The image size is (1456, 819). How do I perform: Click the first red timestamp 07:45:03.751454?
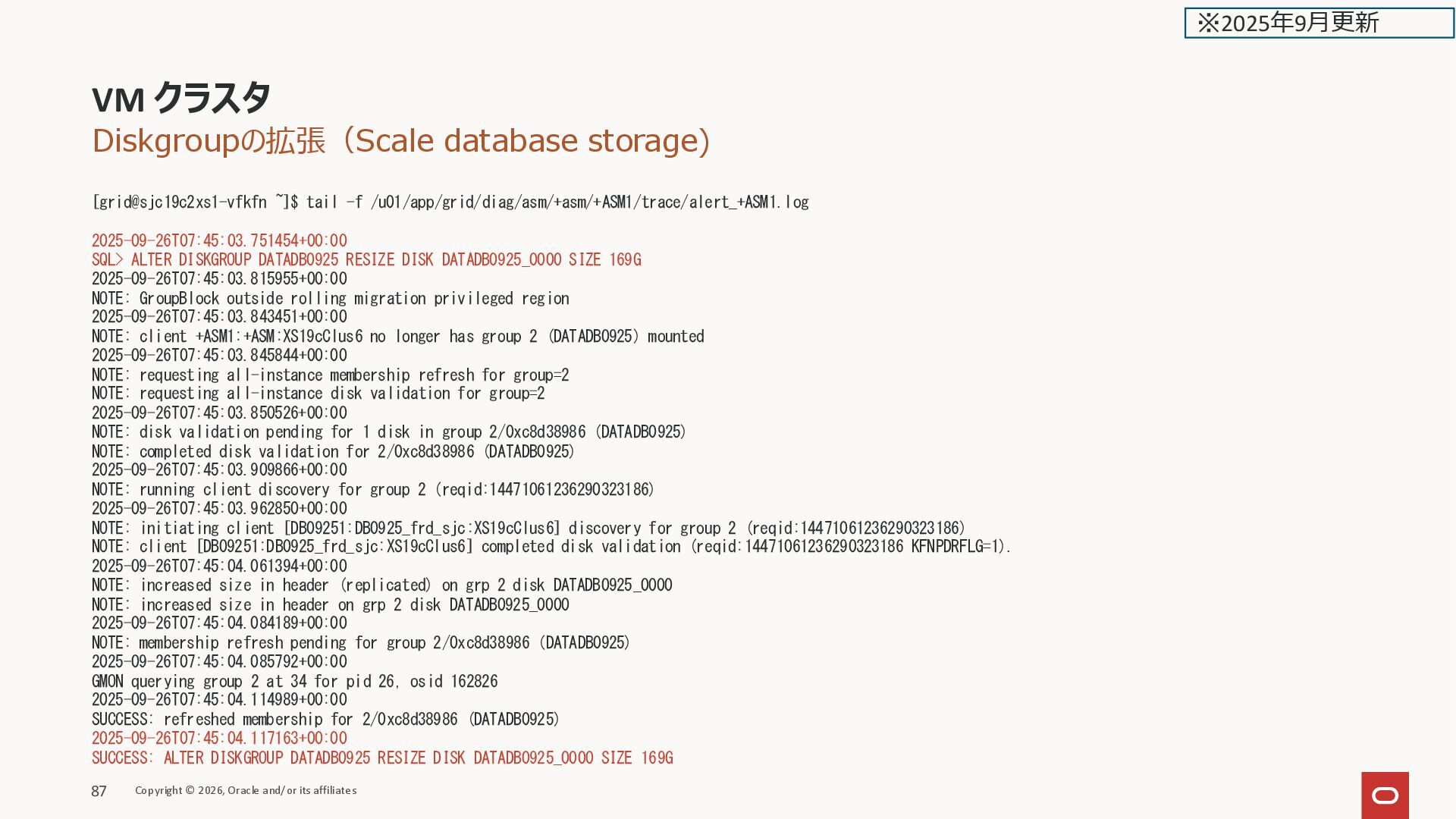click(x=219, y=241)
